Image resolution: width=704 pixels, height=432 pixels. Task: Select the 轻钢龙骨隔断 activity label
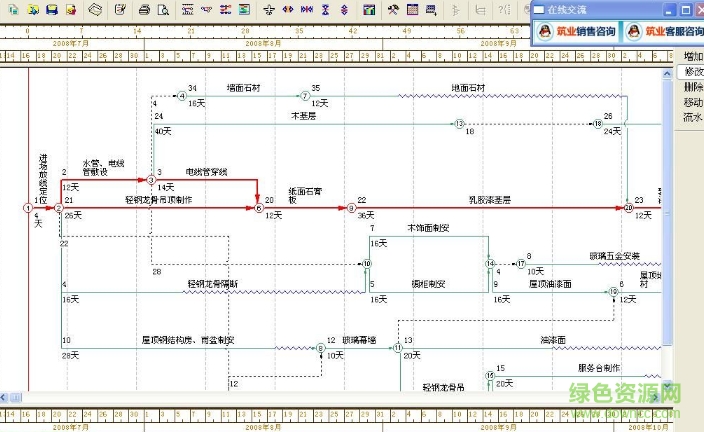pyautogui.click(x=213, y=284)
